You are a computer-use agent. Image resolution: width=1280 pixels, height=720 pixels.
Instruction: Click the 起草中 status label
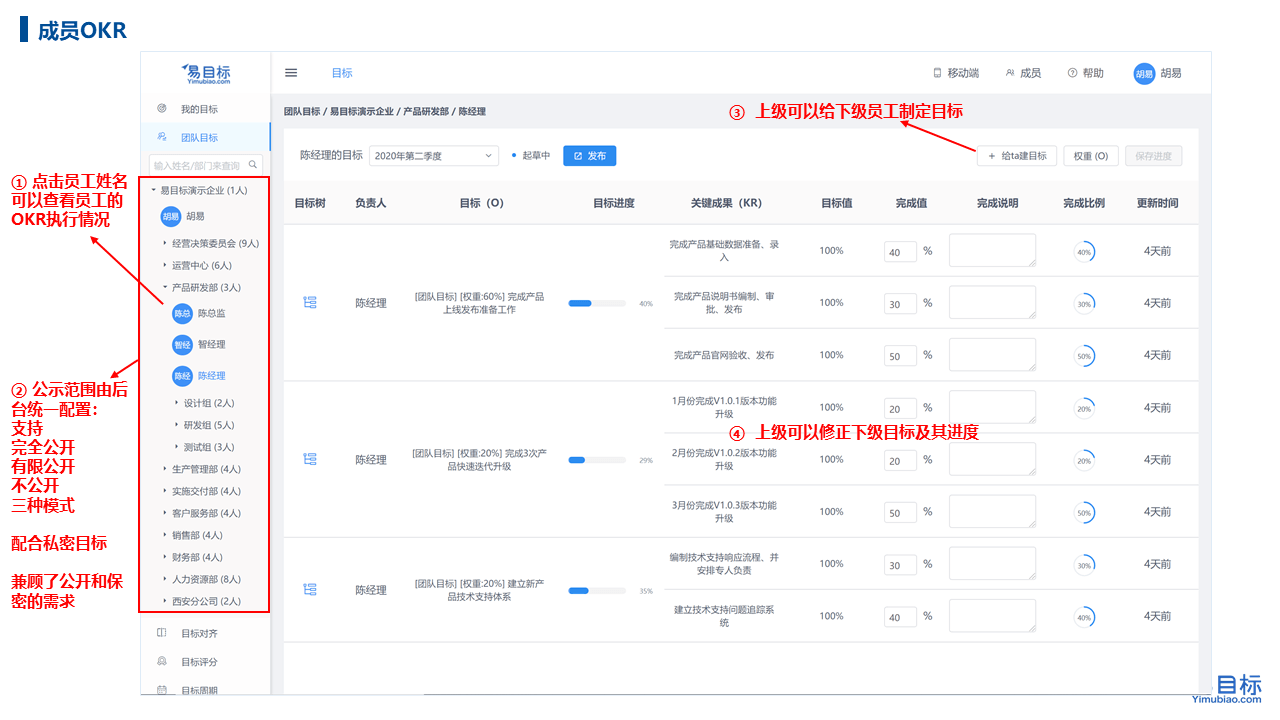tap(536, 156)
